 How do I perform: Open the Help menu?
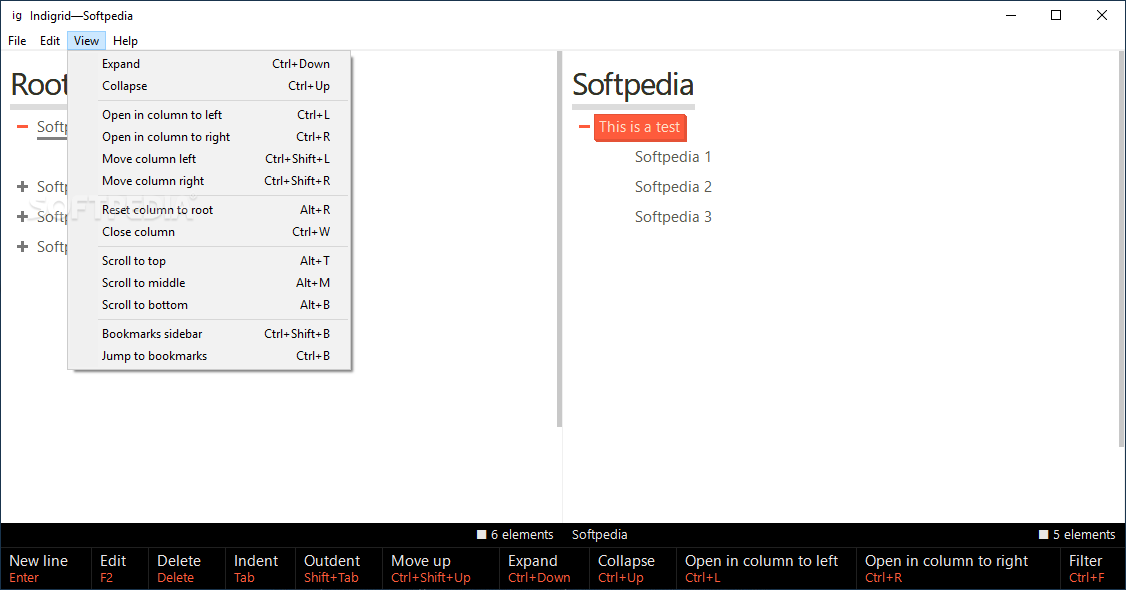pos(125,41)
